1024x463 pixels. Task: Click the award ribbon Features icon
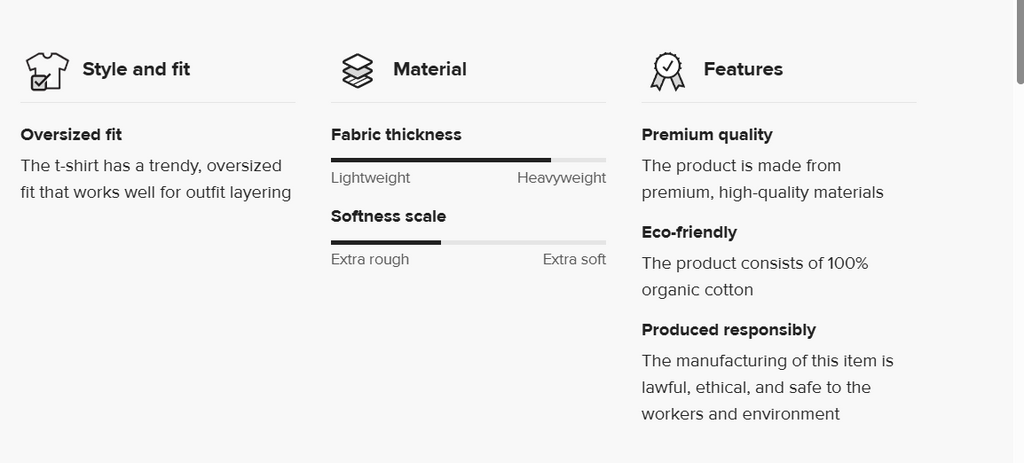(x=667, y=71)
